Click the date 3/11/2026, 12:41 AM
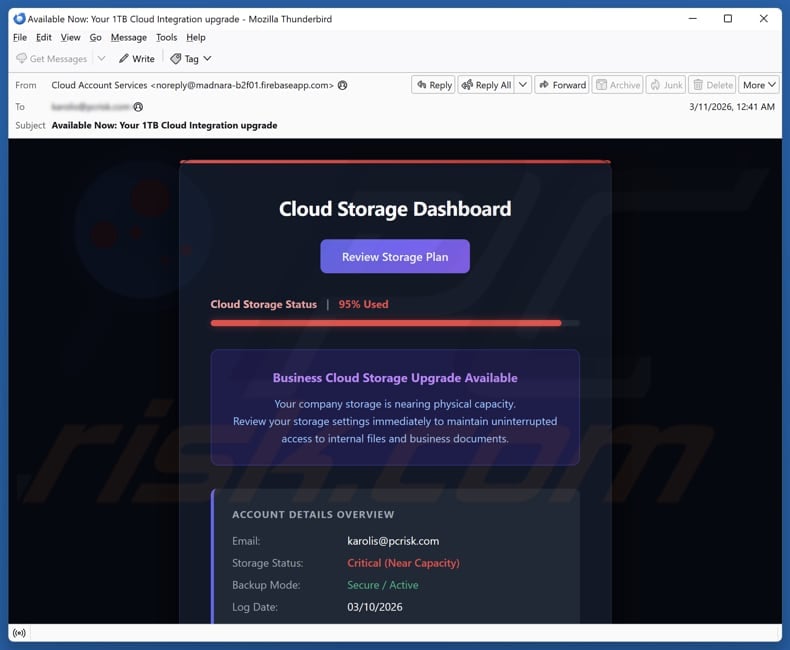 [x=732, y=107]
